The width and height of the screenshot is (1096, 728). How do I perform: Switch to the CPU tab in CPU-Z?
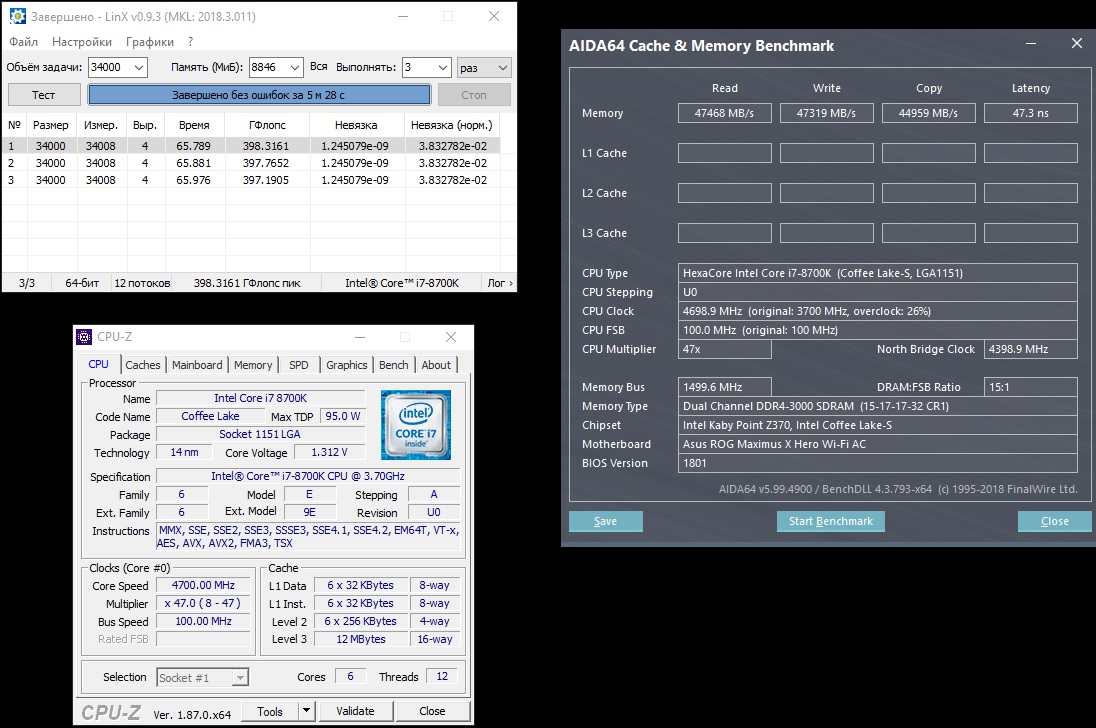pos(99,364)
